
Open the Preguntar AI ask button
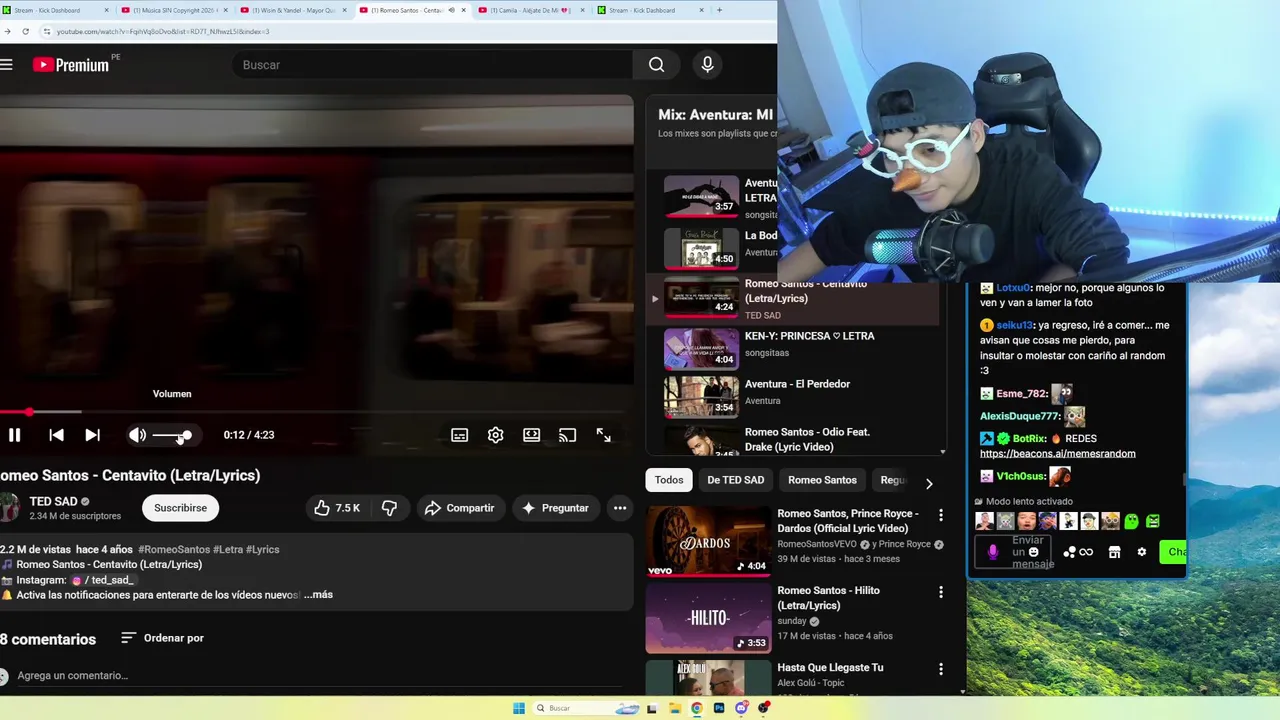555,508
